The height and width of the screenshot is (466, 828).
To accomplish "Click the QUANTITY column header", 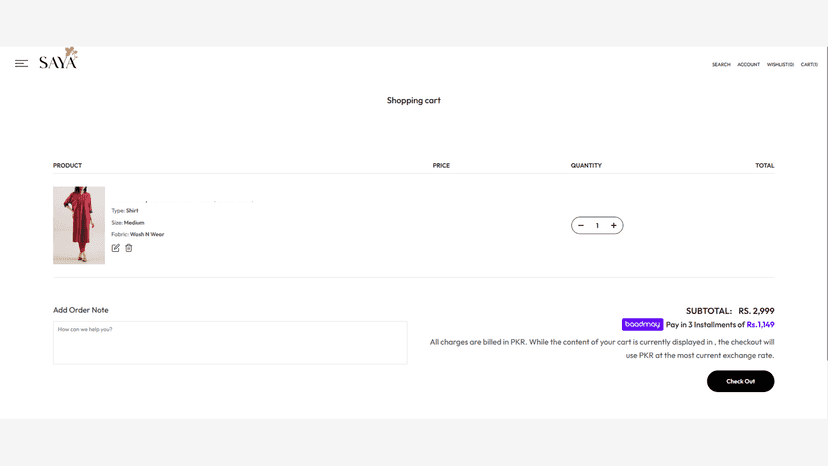I will tap(586, 165).
